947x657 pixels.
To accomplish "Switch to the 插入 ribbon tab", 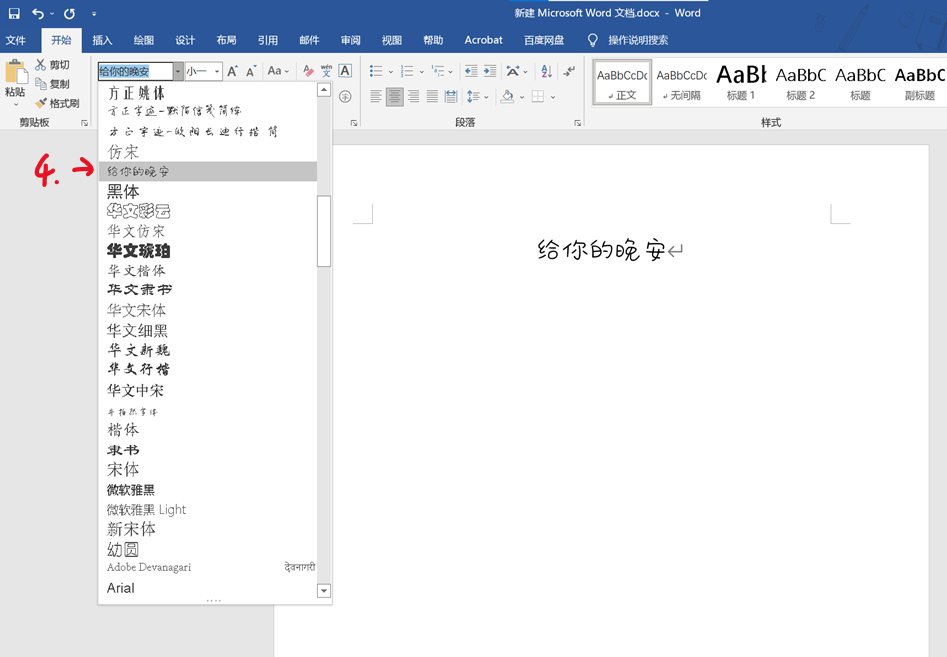I will [x=103, y=40].
